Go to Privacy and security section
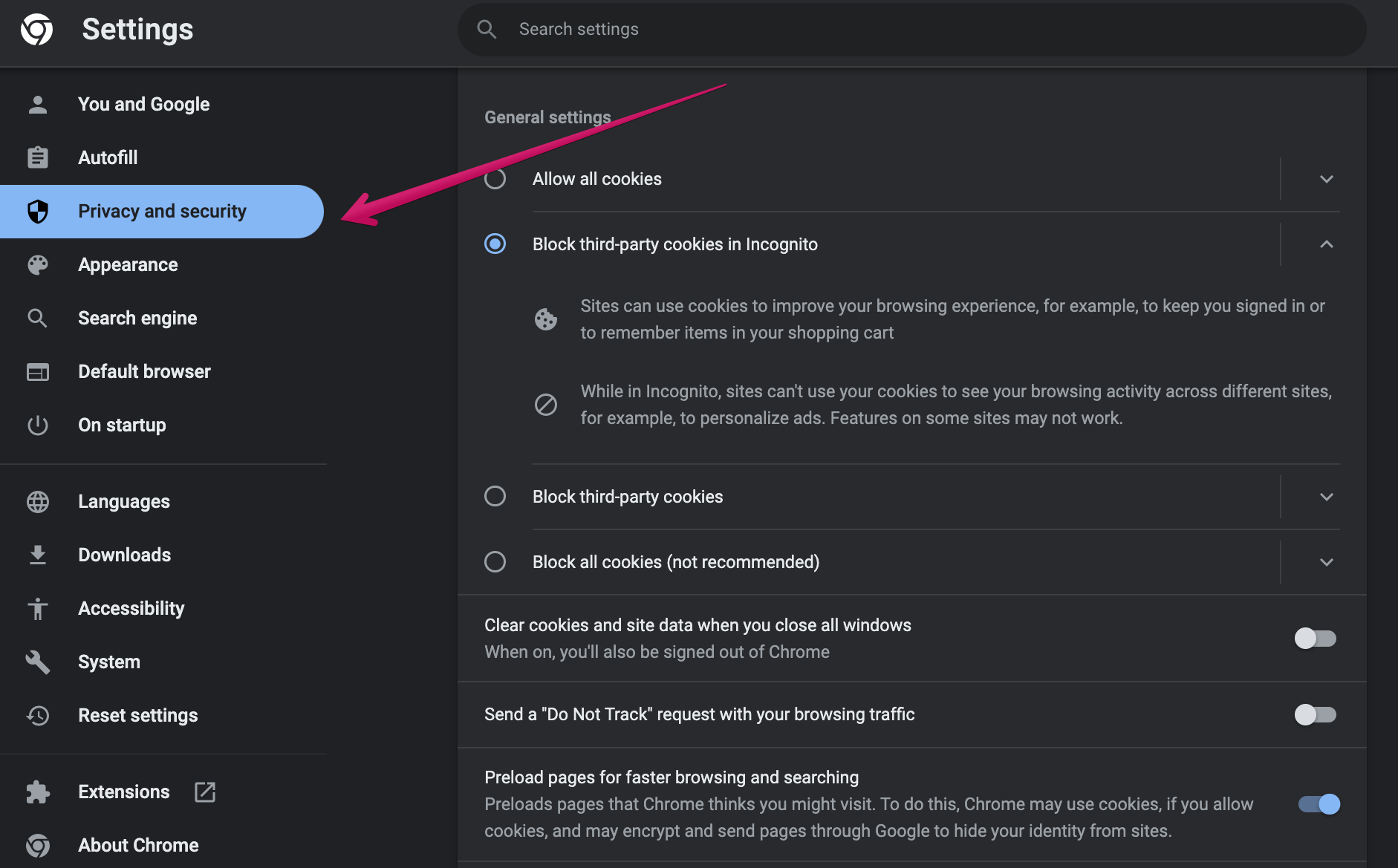 pyautogui.click(x=162, y=212)
